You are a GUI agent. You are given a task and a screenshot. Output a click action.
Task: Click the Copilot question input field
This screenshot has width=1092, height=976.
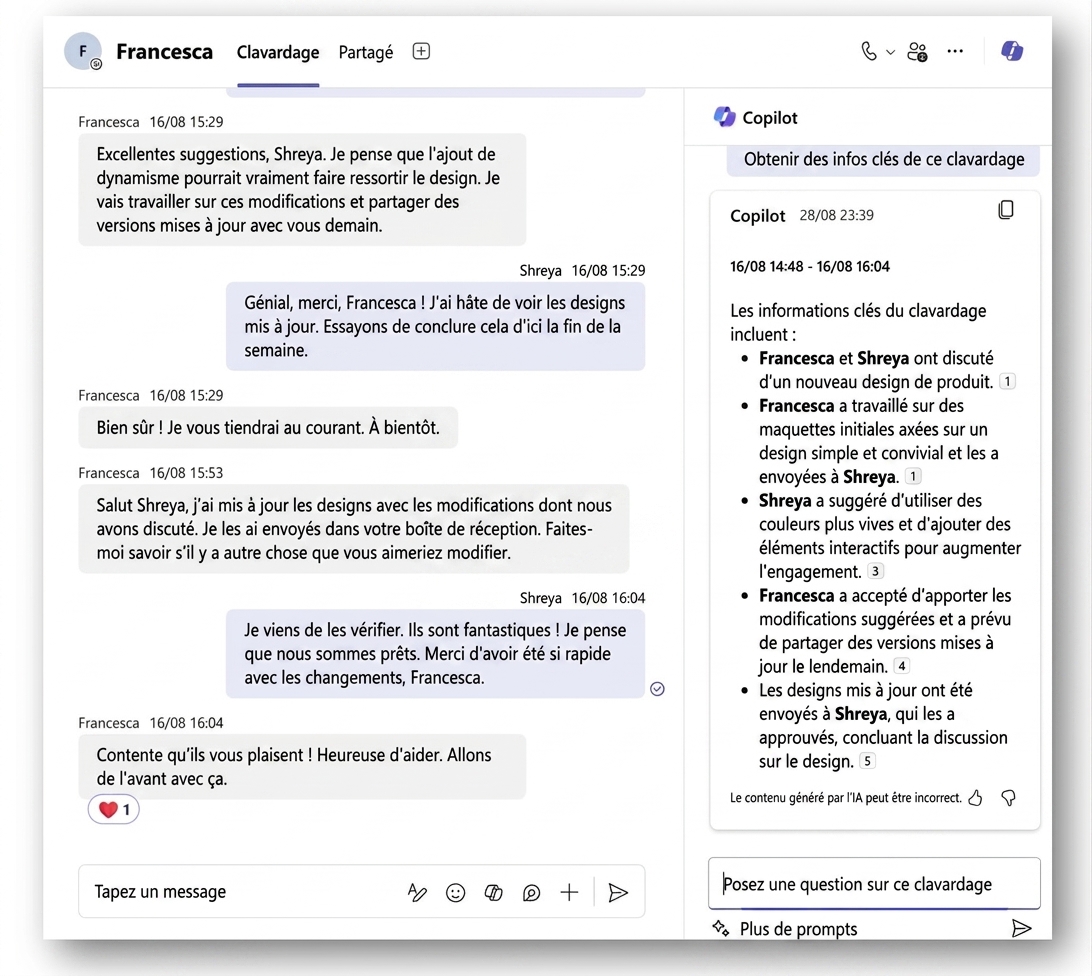click(x=874, y=883)
